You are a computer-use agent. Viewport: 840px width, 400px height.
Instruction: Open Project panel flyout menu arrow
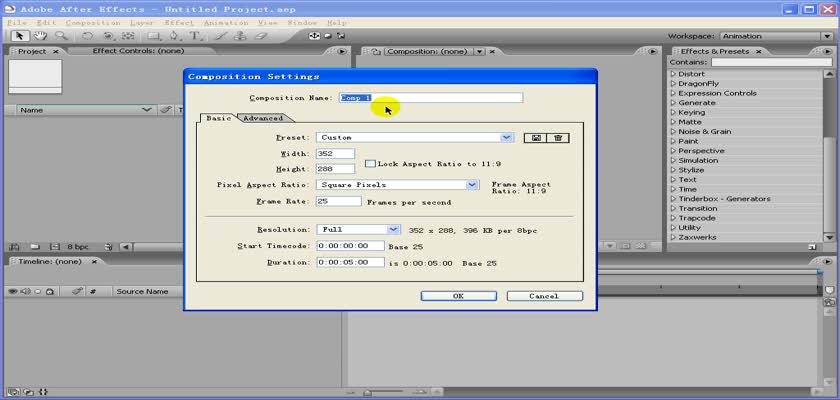341,51
